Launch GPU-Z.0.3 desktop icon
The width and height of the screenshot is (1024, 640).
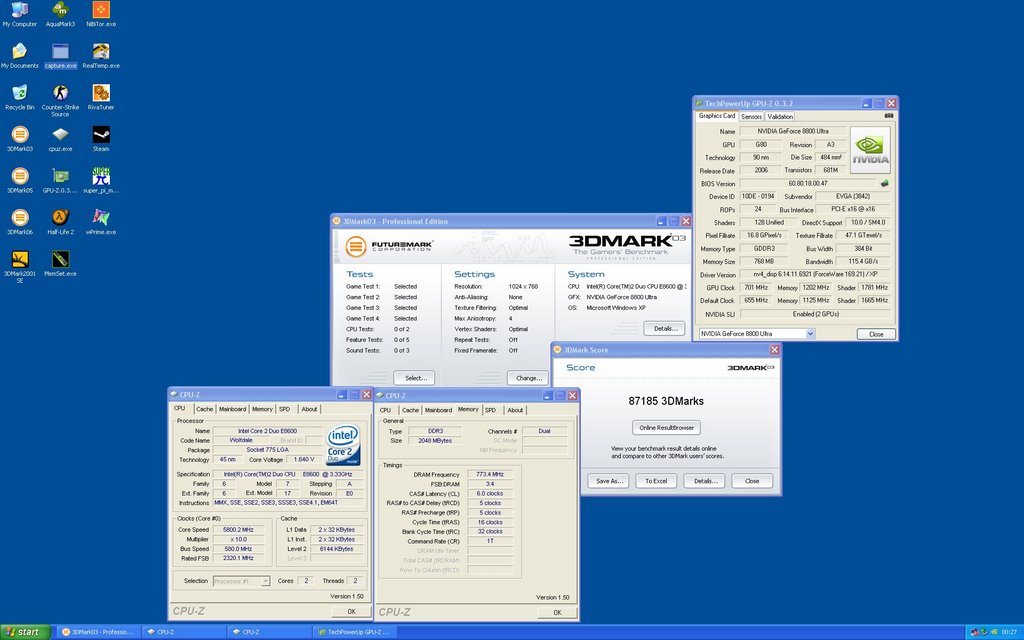click(x=60, y=181)
